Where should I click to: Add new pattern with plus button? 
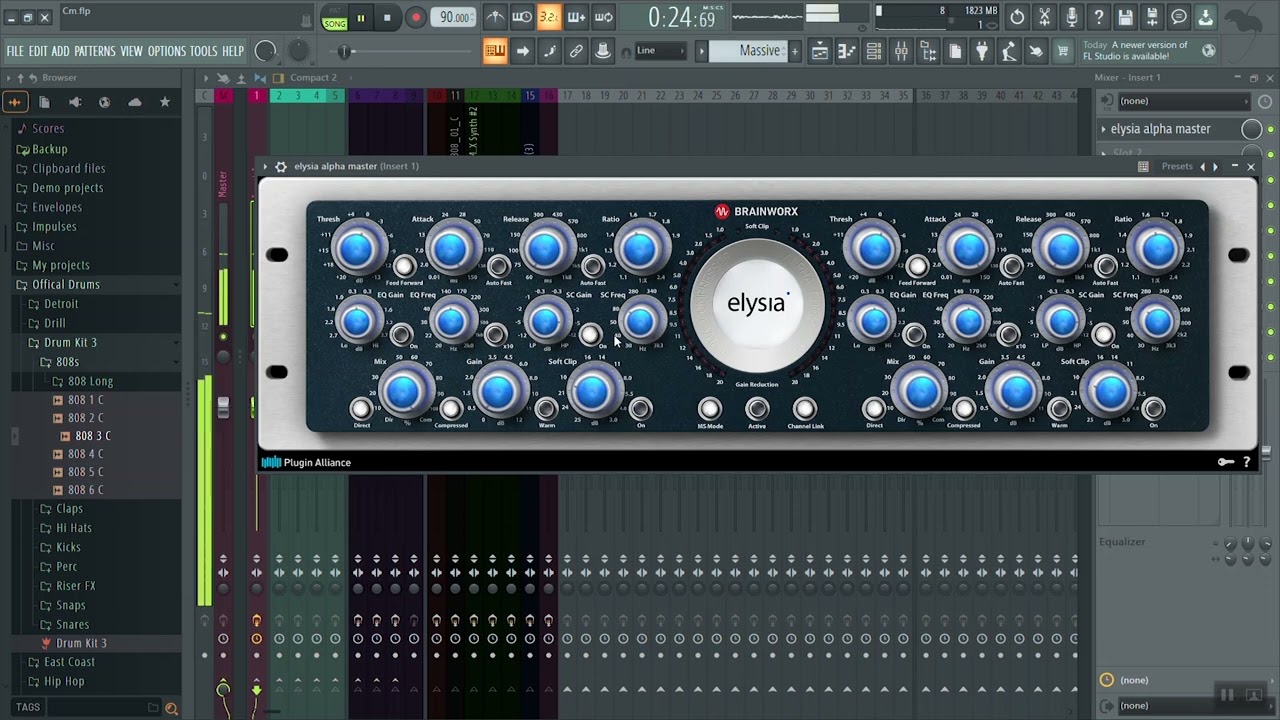coord(795,51)
